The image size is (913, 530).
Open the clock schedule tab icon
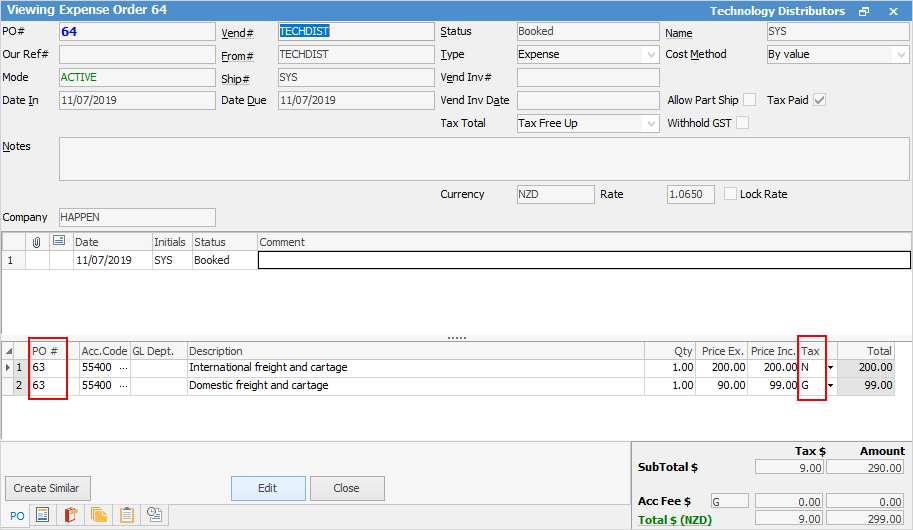pos(155,515)
